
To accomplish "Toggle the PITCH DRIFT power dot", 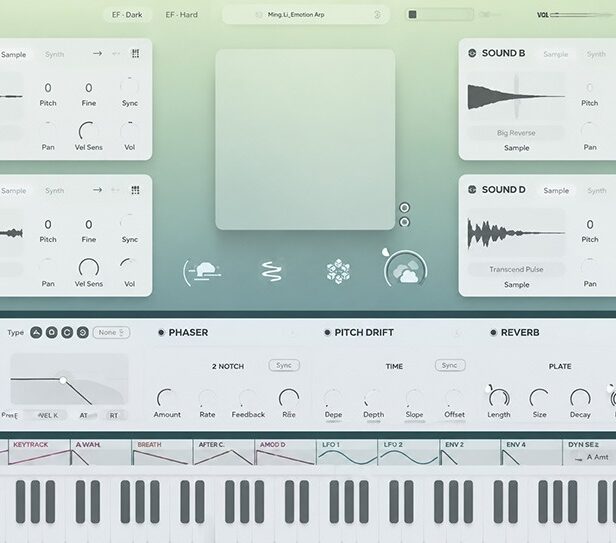I will (x=327, y=332).
